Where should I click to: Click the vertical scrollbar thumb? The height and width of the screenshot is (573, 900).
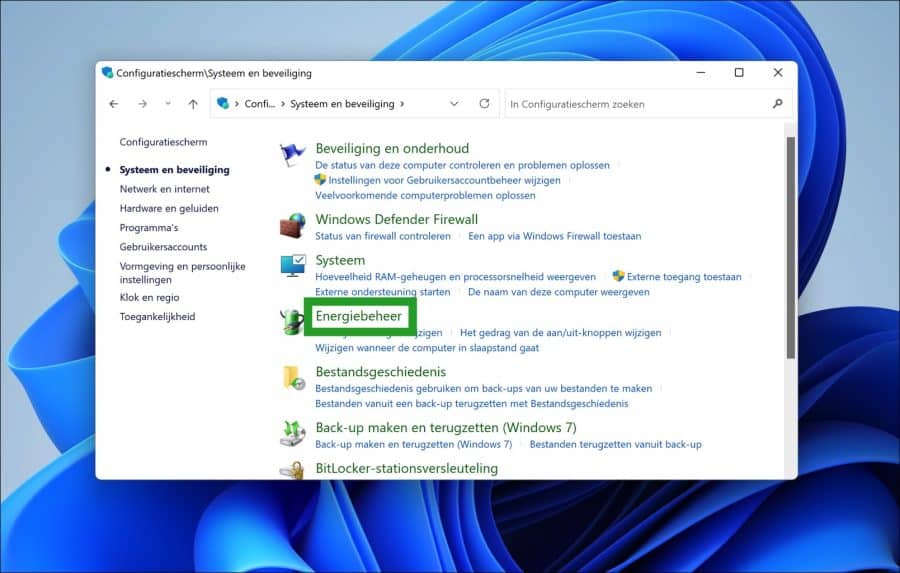[790, 247]
